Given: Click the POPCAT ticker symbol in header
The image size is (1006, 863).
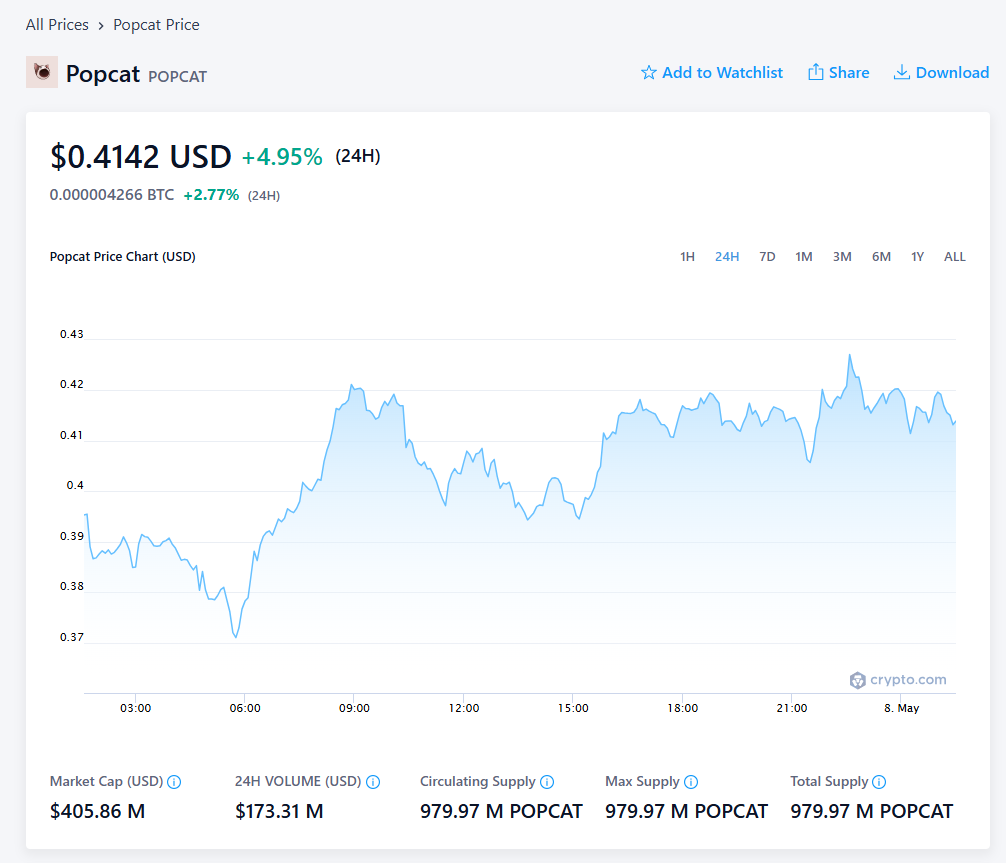Looking at the screenshot, I should [178, 76].
